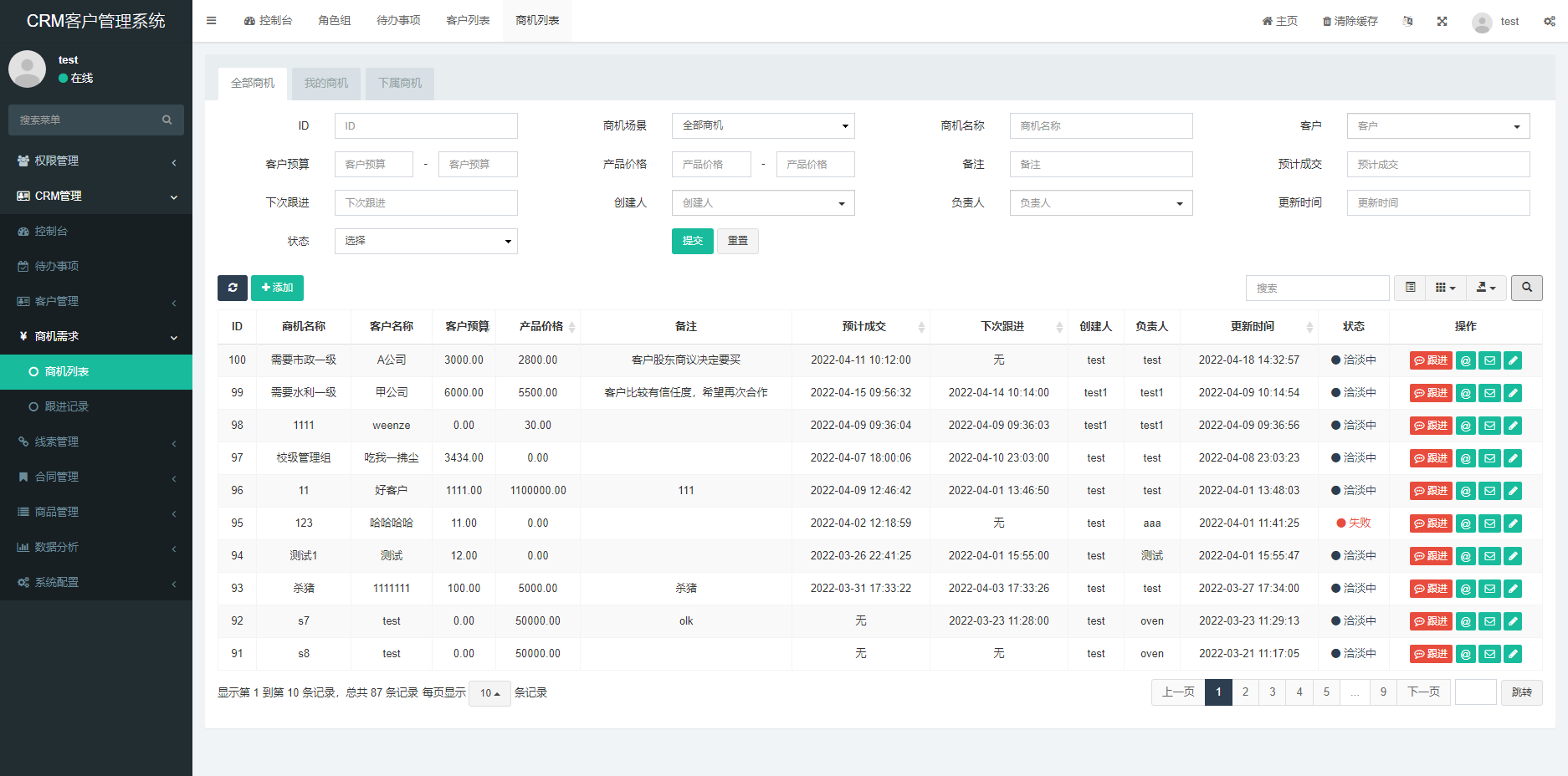Click the envelope icon for row 96
1568x776 pixels.
click(1489, 491)
